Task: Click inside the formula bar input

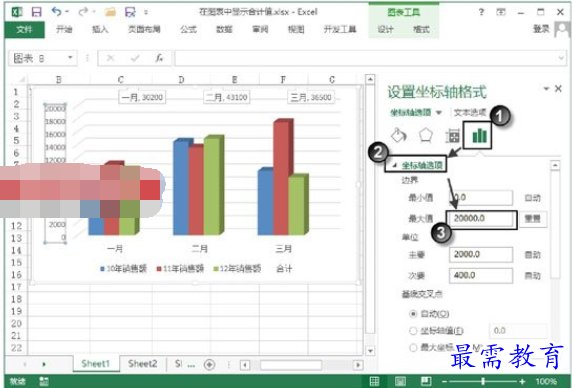Action: point(366,58)
